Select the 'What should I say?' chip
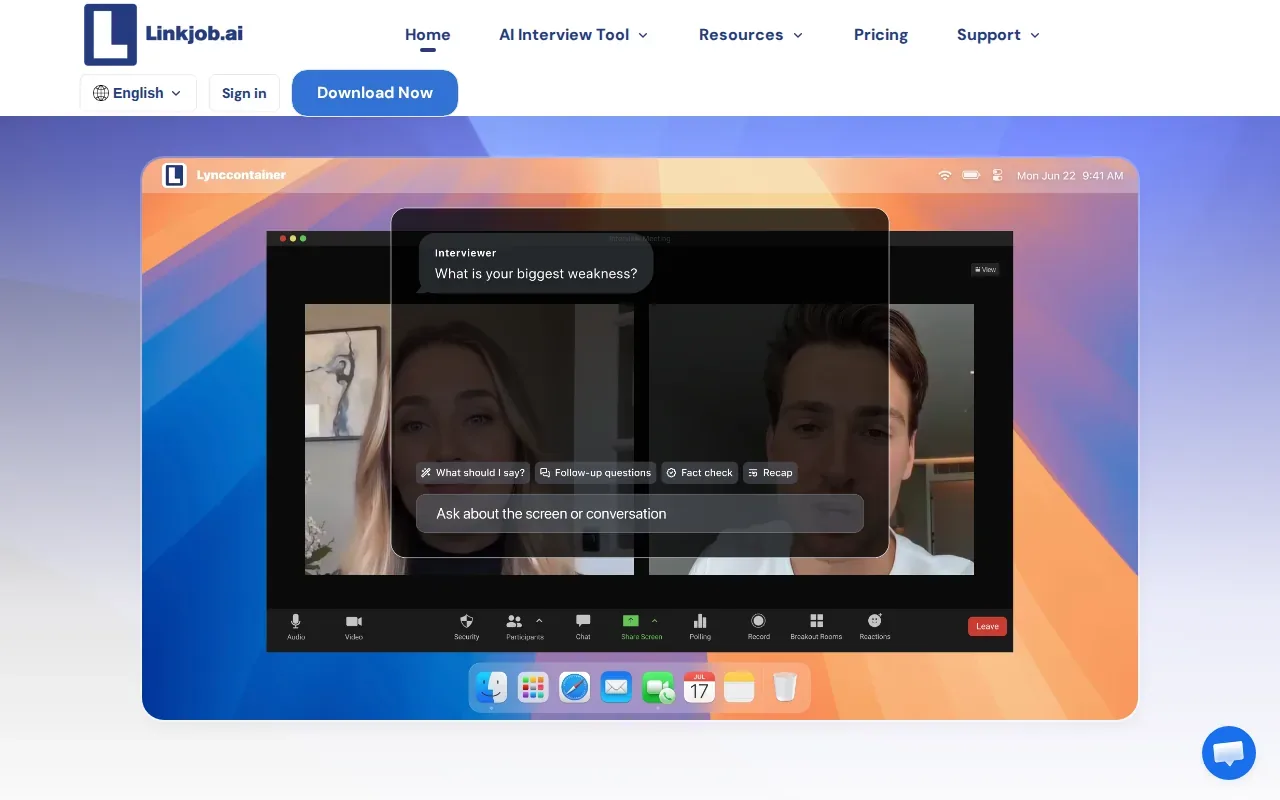 coord(473,473)
